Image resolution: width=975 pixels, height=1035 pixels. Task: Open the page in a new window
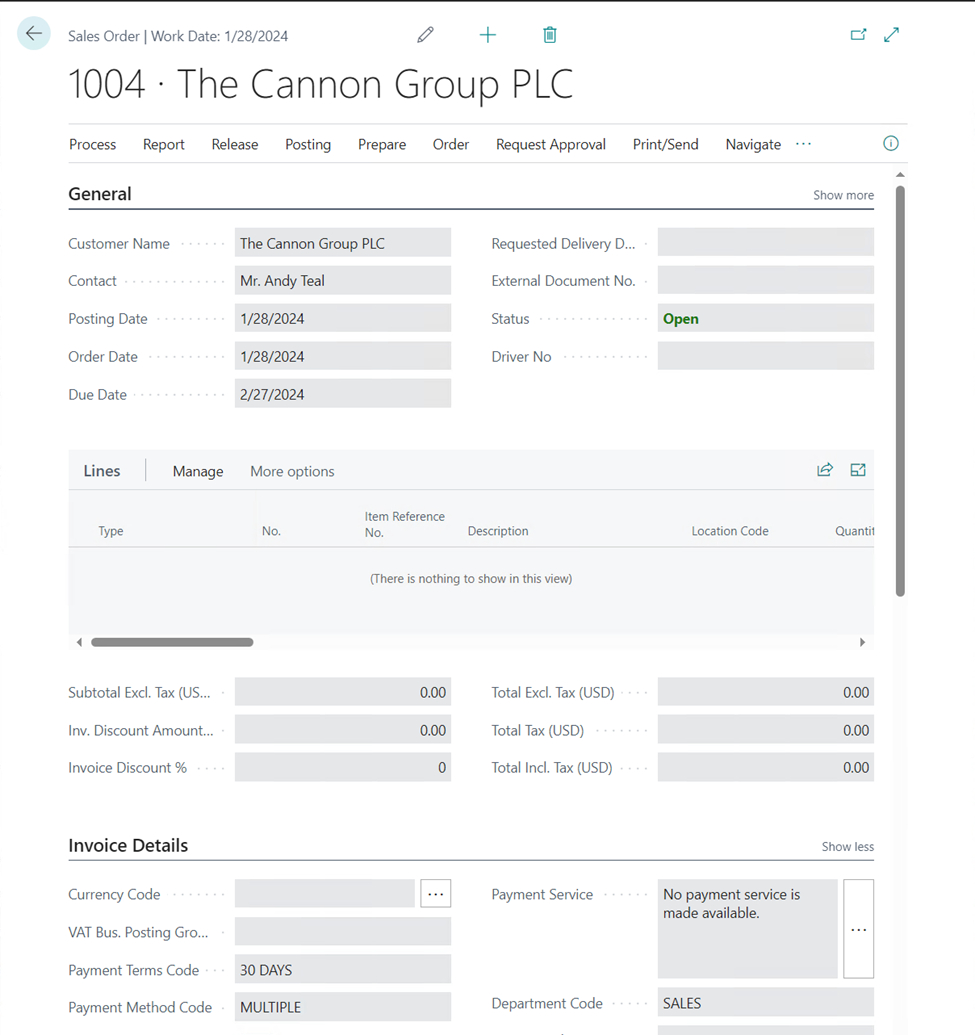858,35
